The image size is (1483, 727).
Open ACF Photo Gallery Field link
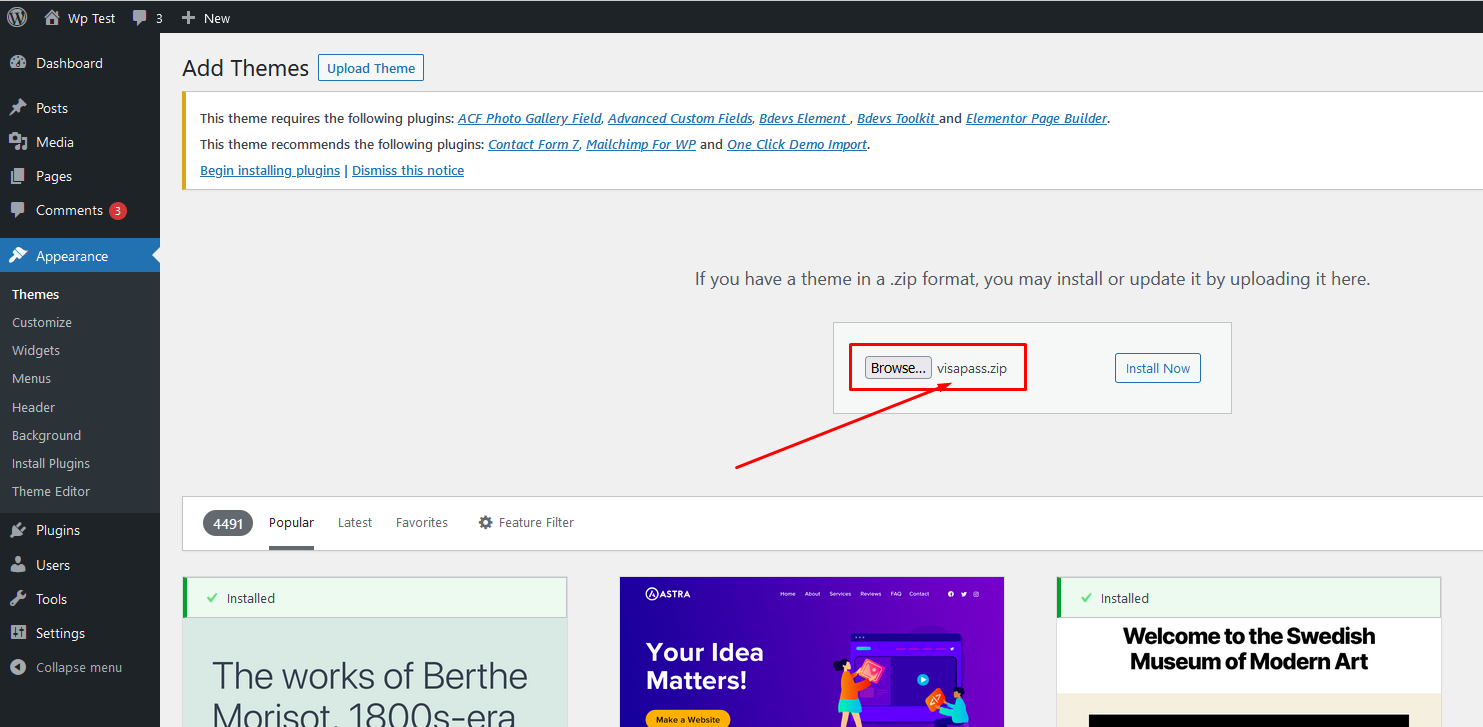530,118
